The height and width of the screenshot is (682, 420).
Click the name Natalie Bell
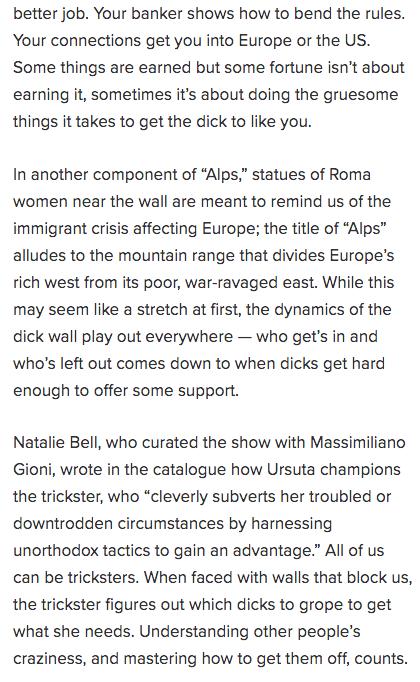click(x=57, y=442)
